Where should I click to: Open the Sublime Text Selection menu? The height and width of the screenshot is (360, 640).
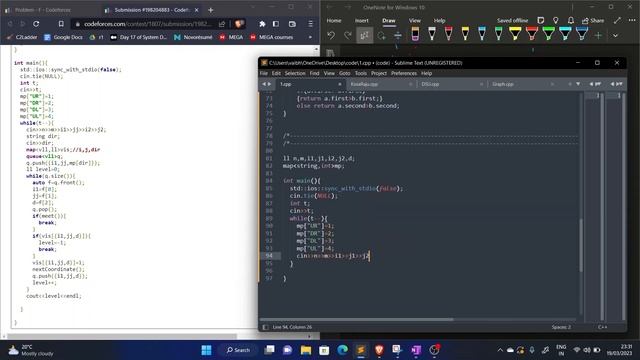(295, 73)
